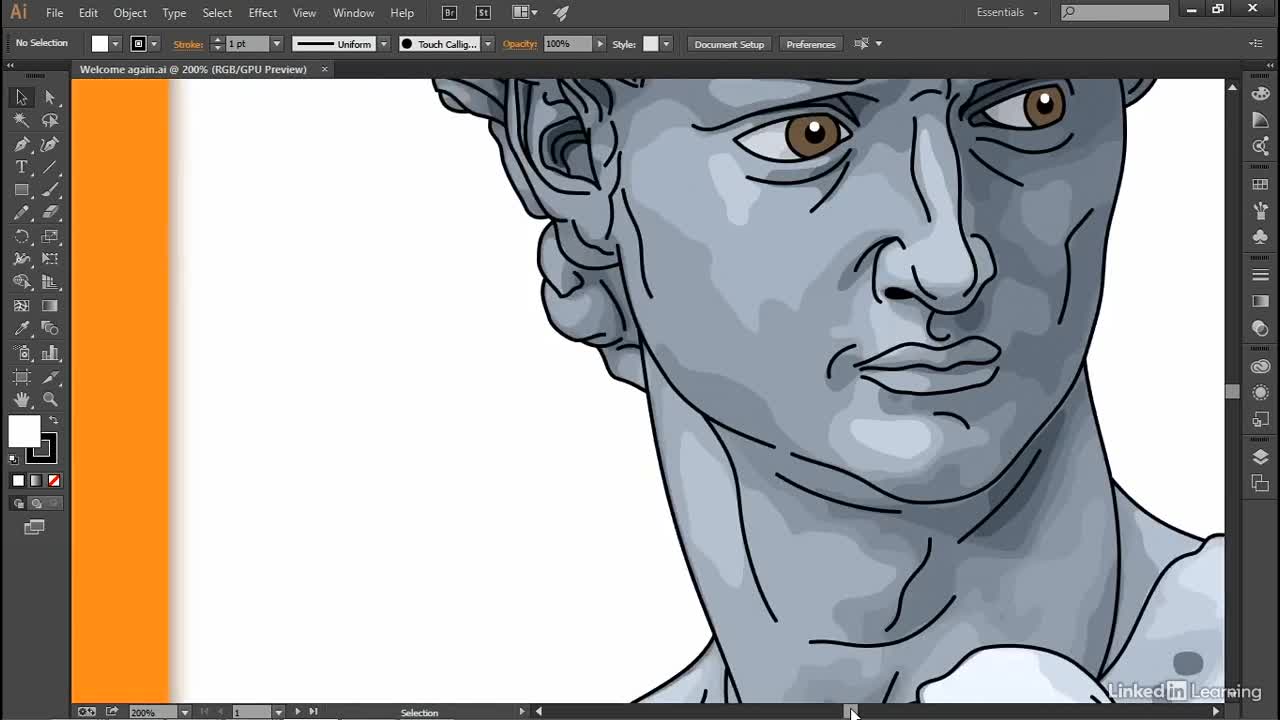Click the horizontal scrollbar thumb
Screen dimensions: 1280x720
[852, 712]
